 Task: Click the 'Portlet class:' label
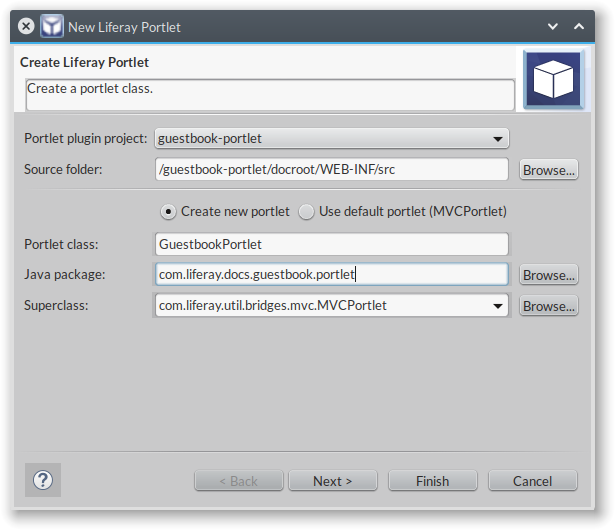point(61,244)
